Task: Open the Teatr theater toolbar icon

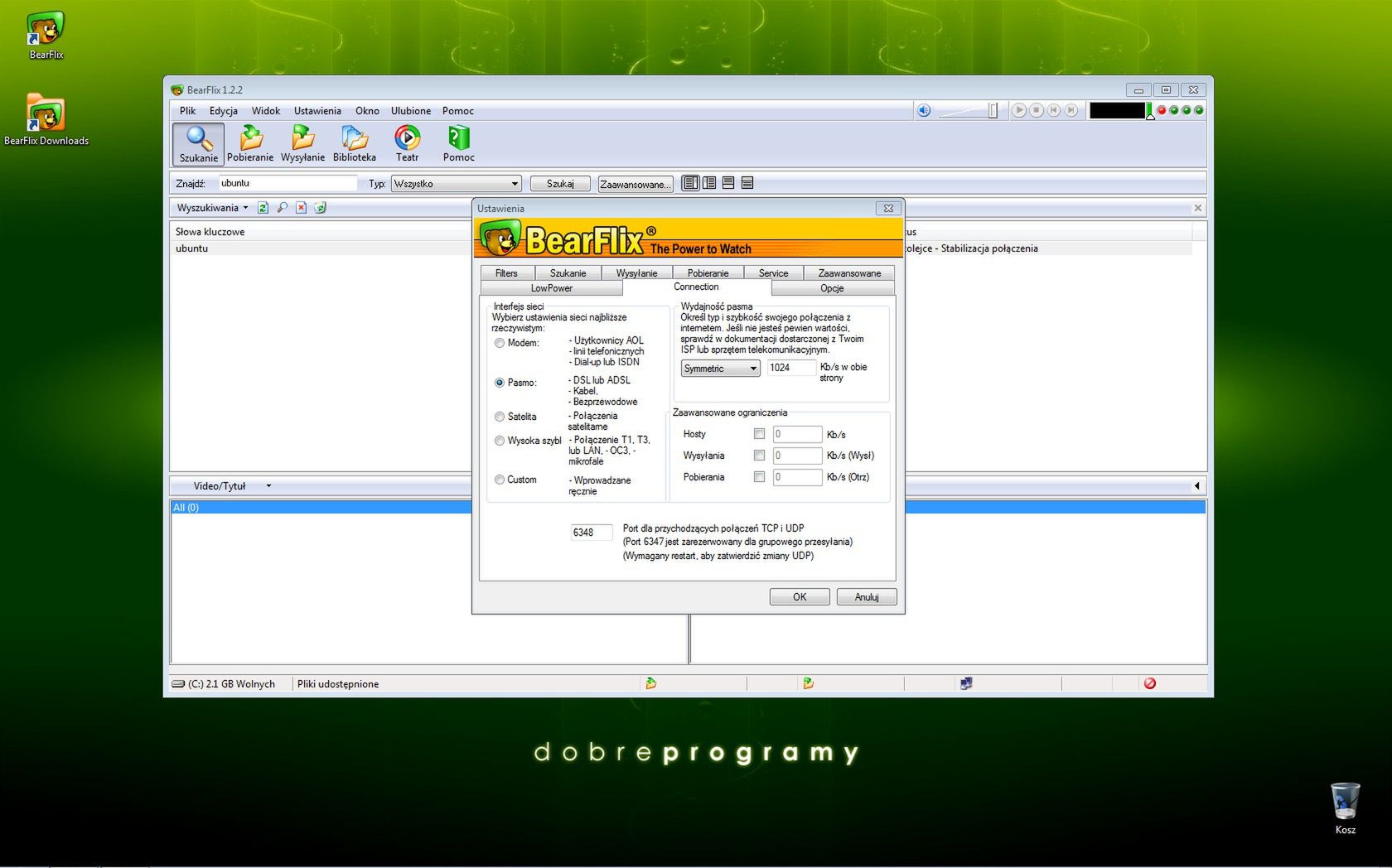Action: (407, 144)
